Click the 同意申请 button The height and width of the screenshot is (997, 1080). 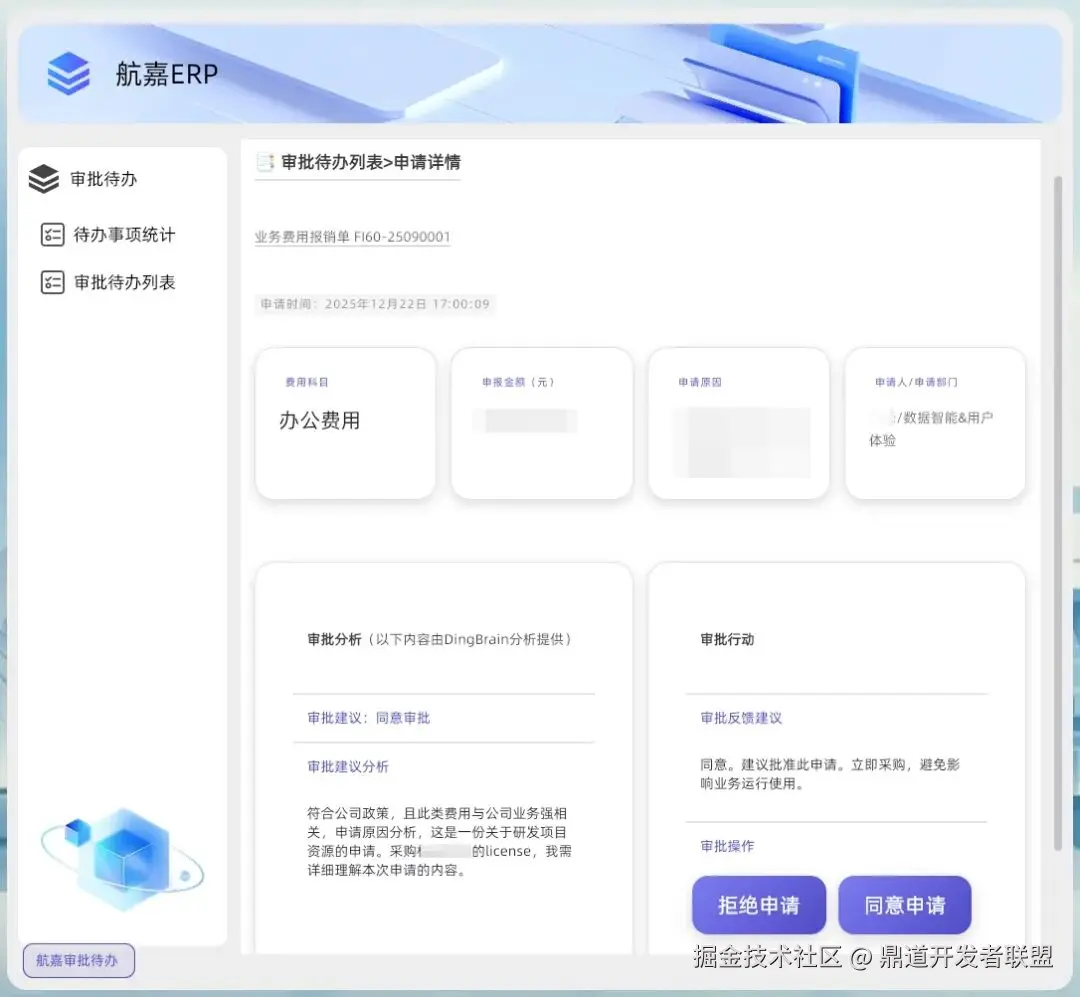pyautogui.click(x=904, y=904)
